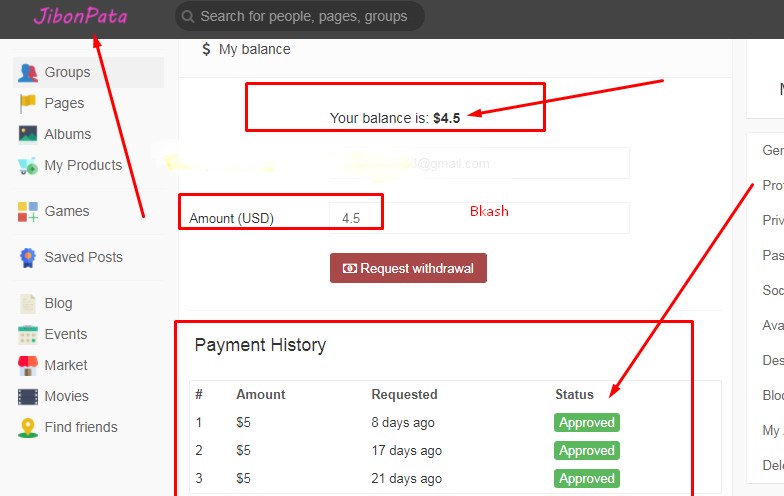Click the Find friends location icon

point(28,427)
